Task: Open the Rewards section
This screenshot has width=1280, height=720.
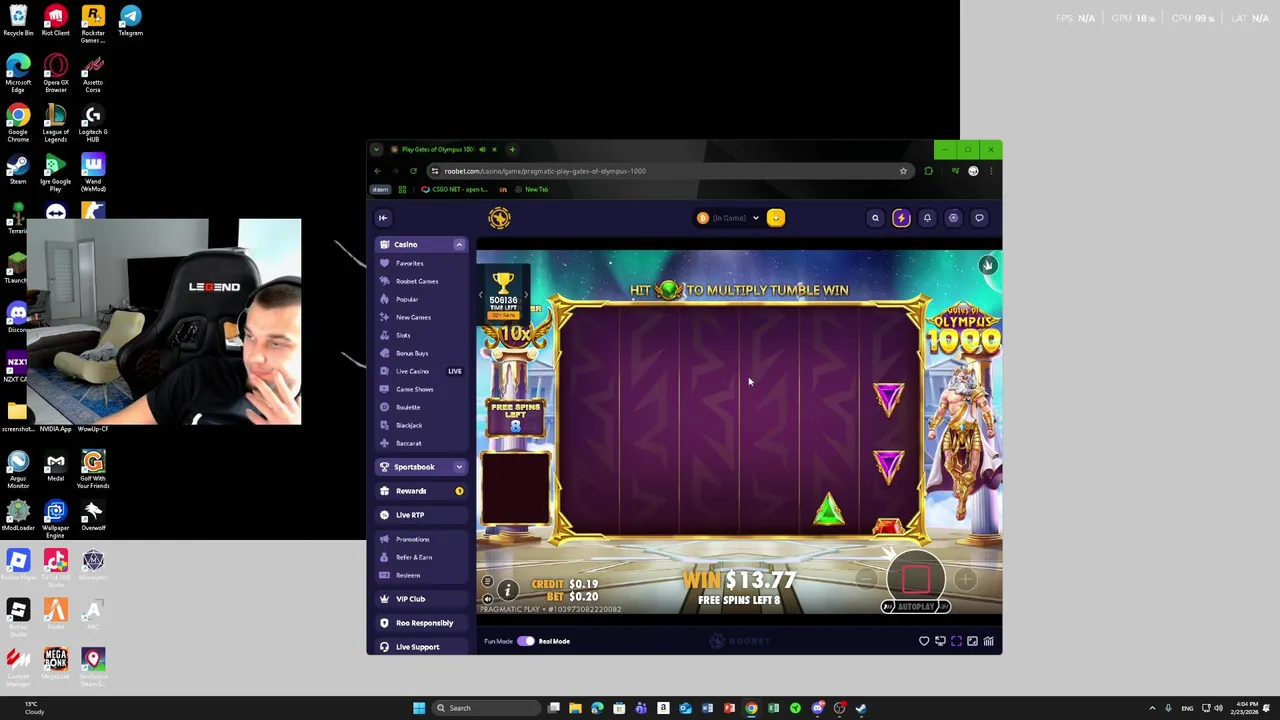Action: click(421, 491)
